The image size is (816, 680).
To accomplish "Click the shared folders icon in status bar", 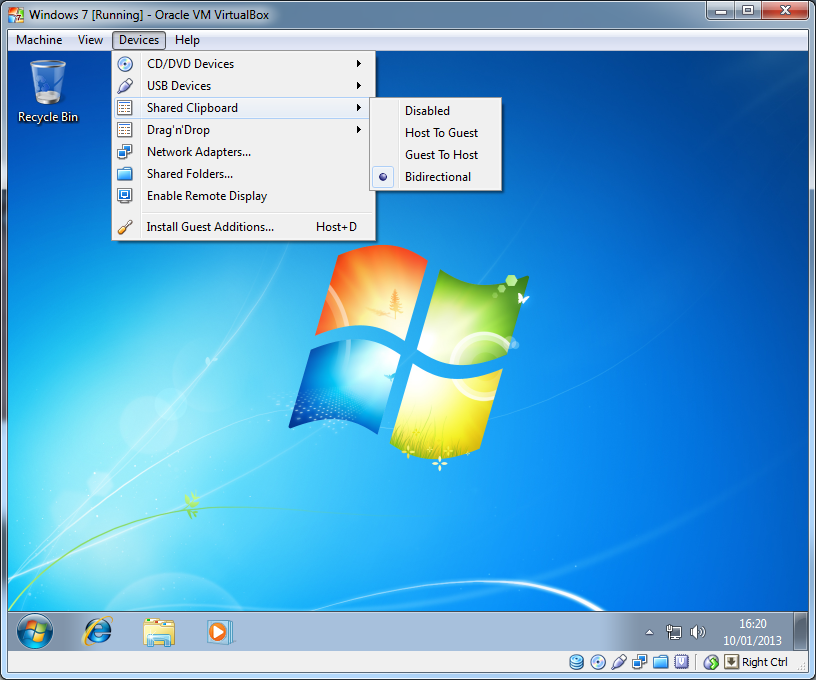I will click(661, 662).
